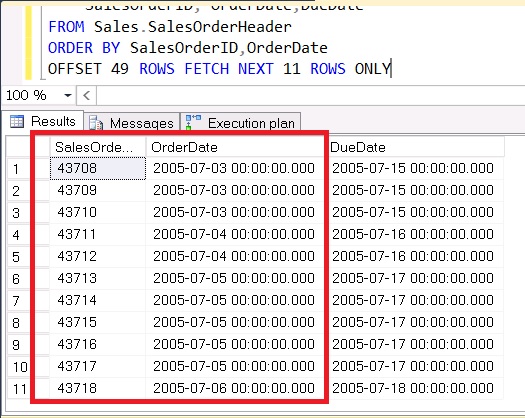Select row header 10

[19, 367]
